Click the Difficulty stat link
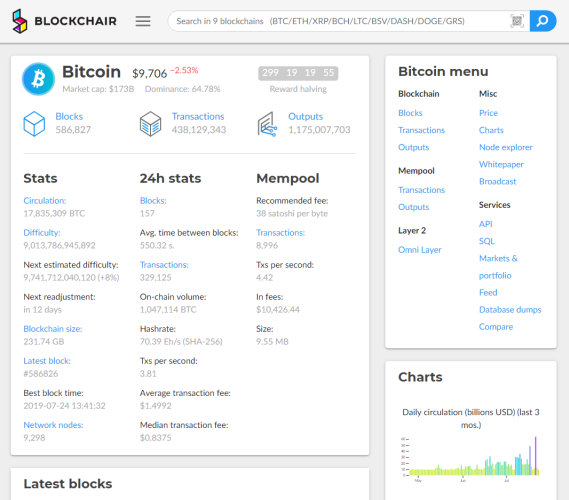This screenshot has height=500, width=569. point(42,233)
